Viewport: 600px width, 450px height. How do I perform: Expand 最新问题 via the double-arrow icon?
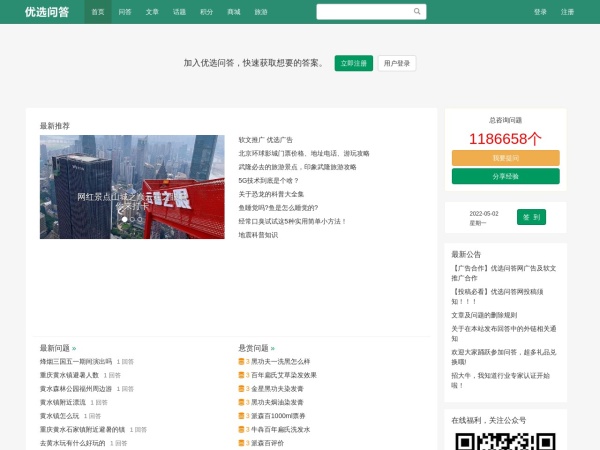74,348
